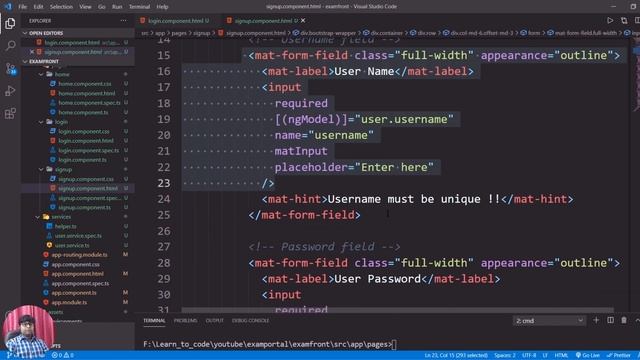Click the VS Code logo in title bar
Image resolution: width=640 pixels, height=360 pixels.
tap(8, 7)
